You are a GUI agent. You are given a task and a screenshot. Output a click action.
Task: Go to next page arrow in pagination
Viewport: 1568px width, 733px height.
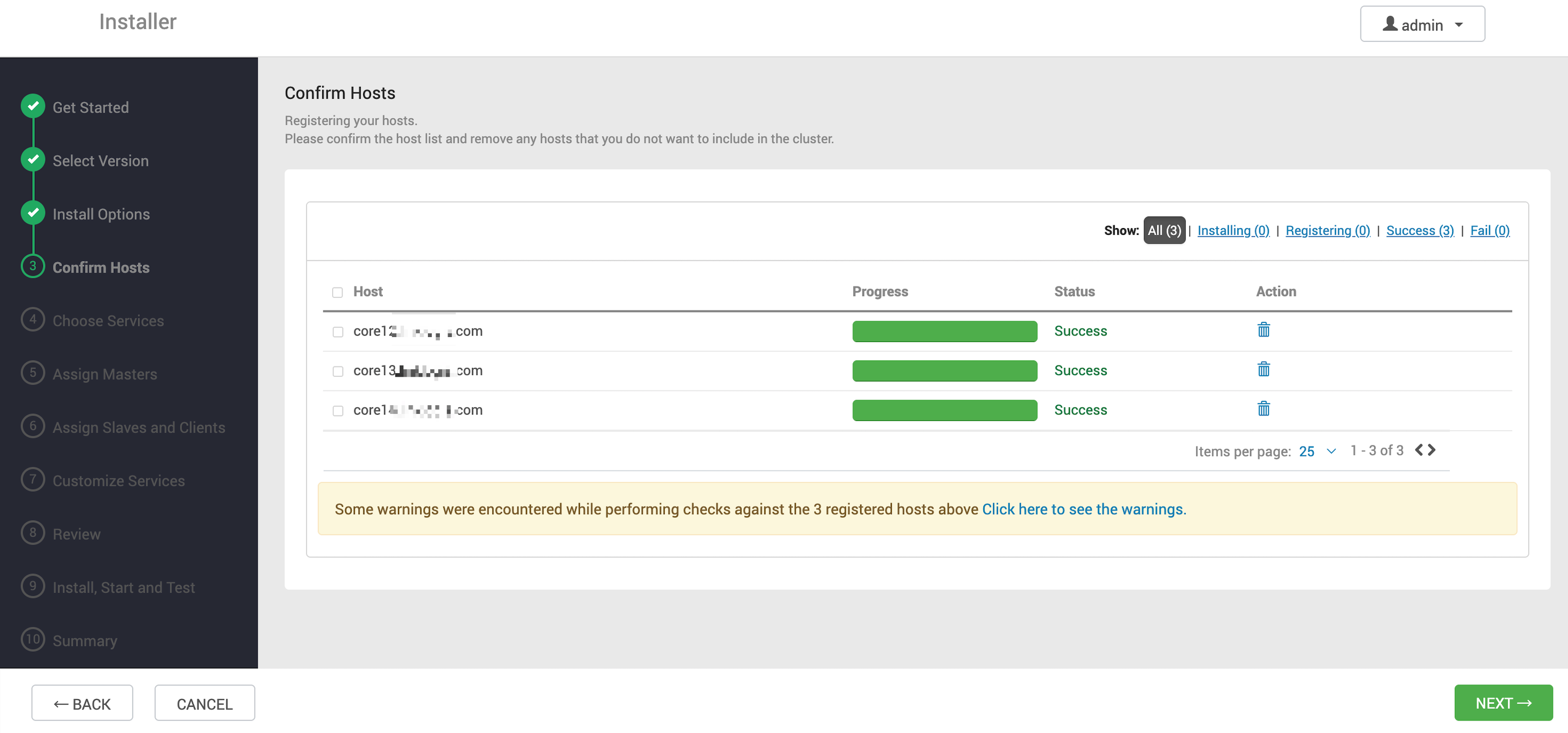coord(1432,450)
